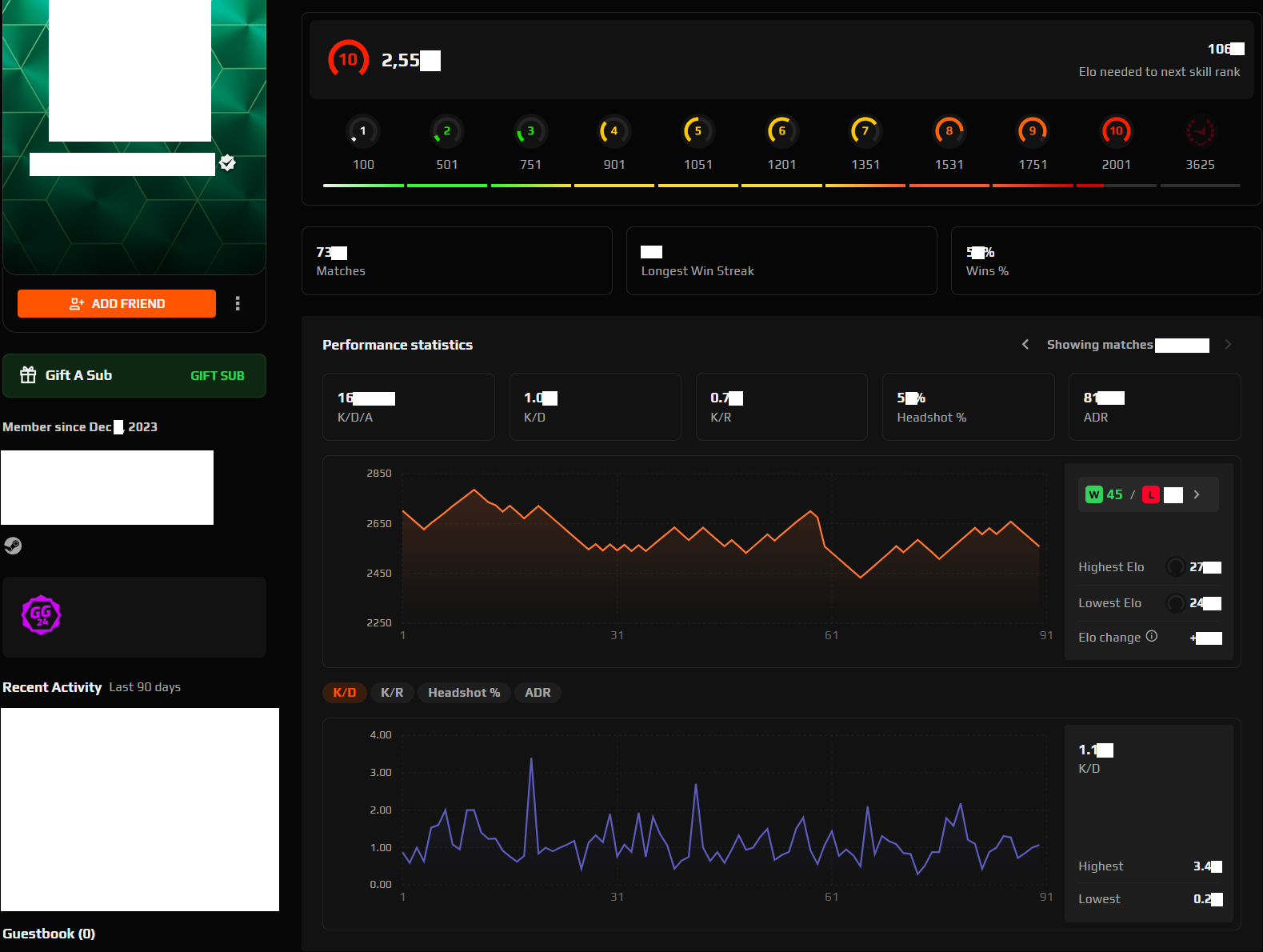Go to previous matches with left chevron
Image resolution: width=1263 pixels, height=952 pixels.
pos(1025,344)
